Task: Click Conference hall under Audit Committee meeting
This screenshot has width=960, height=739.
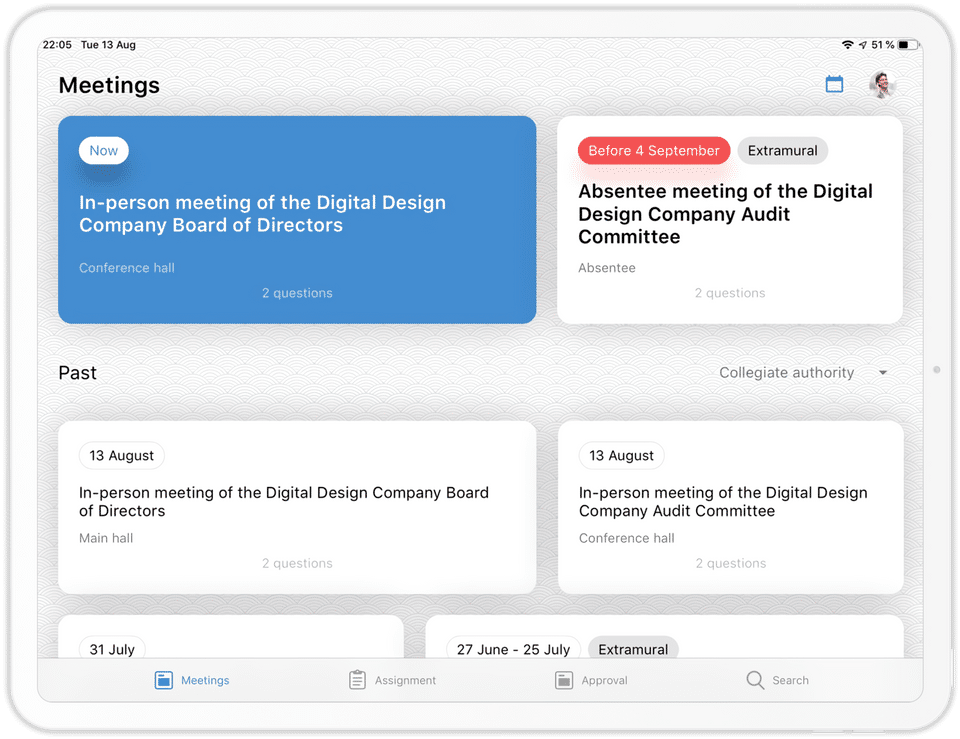Action: pos(626,538)
